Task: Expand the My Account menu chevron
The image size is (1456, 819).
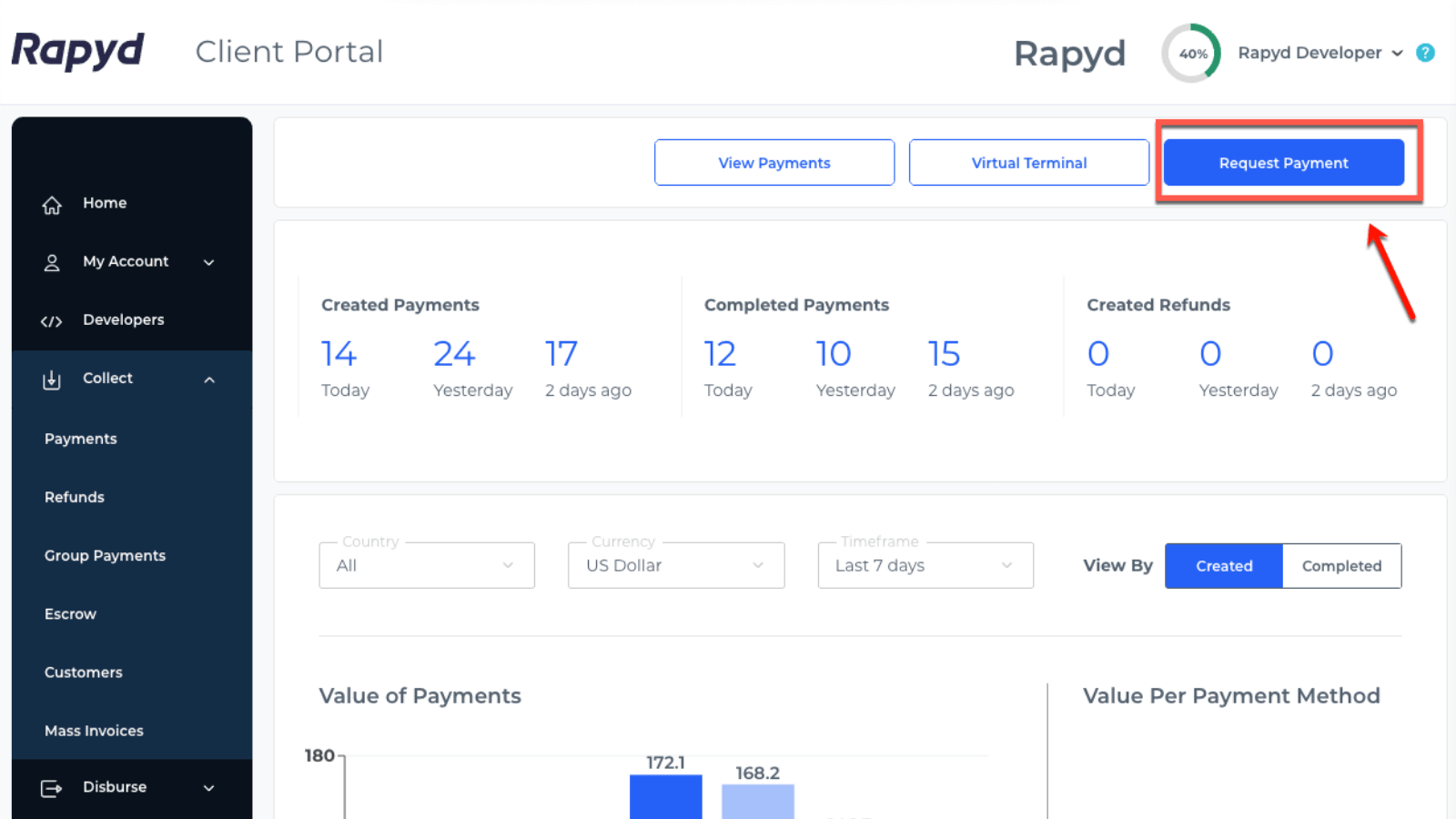Action: [208, 262]
